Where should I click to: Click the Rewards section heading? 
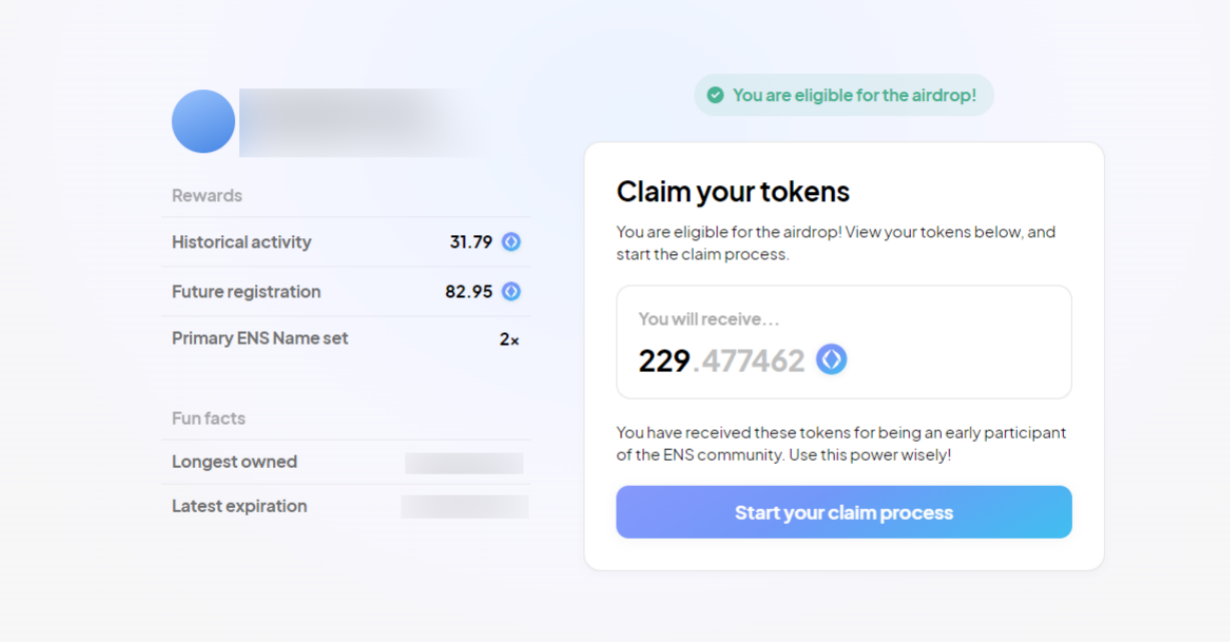coord(207,195)
